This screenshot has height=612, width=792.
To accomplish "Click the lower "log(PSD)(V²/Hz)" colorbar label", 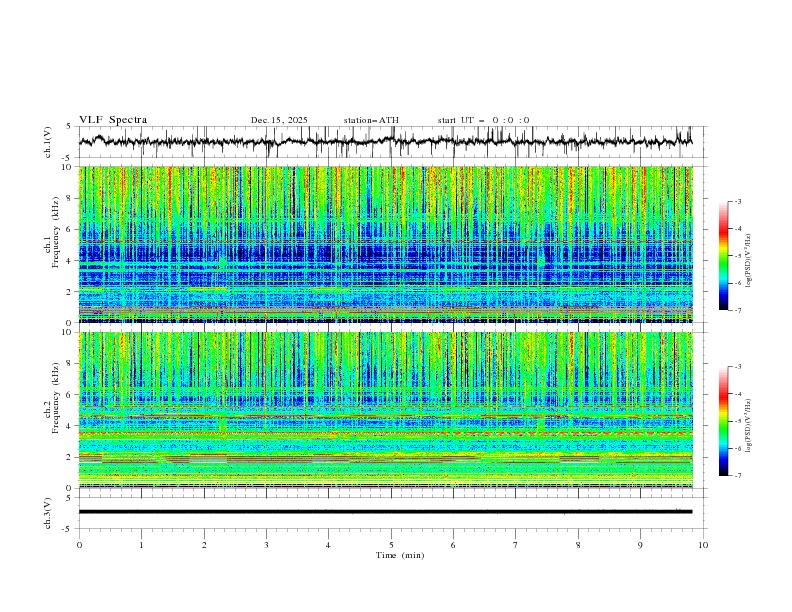I will point(748,425).
